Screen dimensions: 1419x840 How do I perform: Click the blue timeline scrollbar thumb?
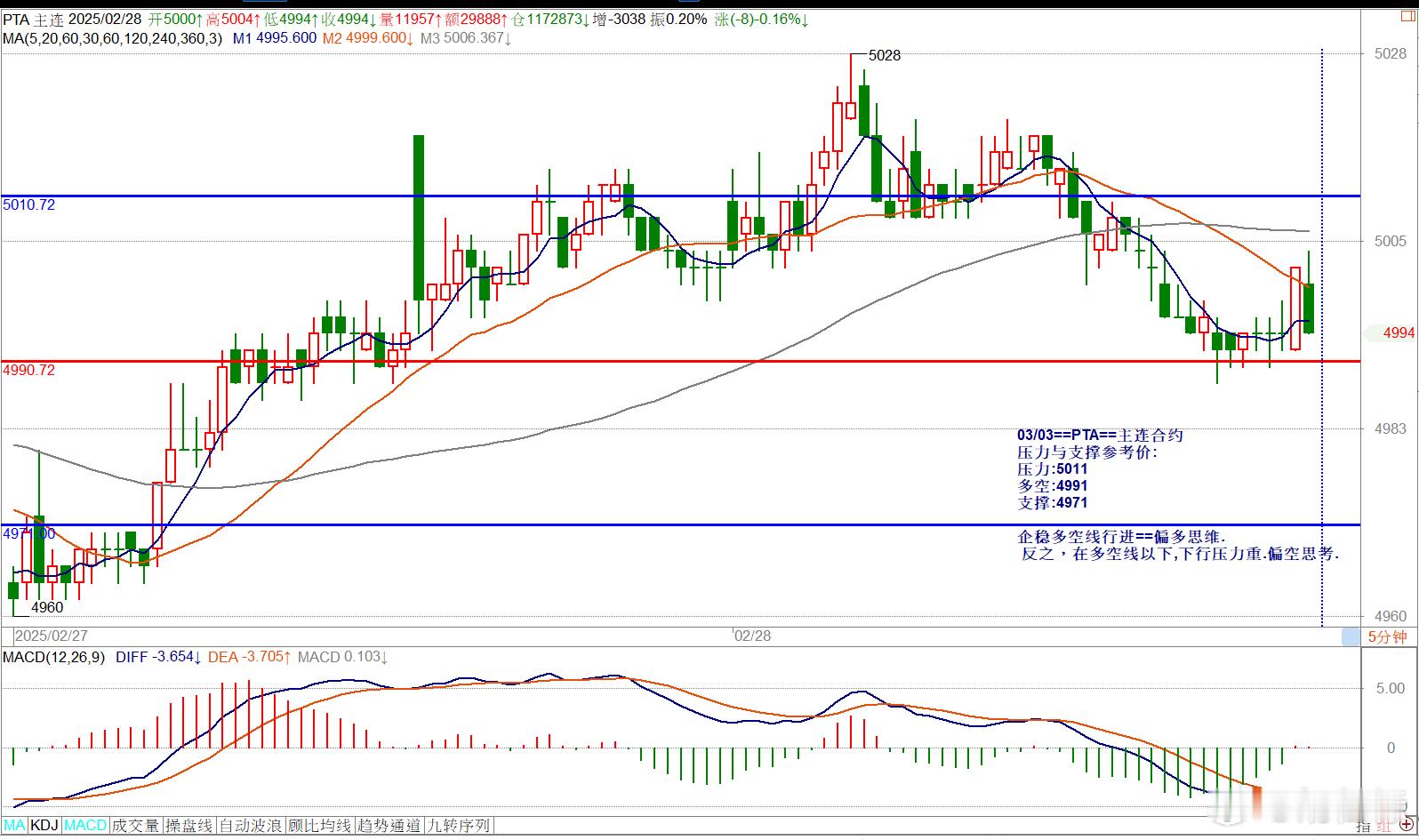(x=1351, y=636)
